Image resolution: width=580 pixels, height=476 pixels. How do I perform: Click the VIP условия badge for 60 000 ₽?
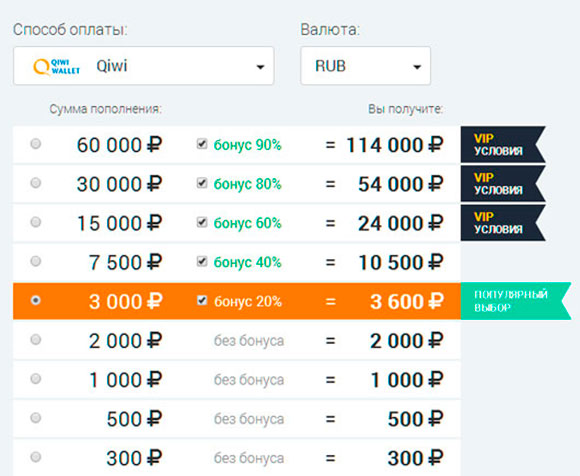point(503,145)
